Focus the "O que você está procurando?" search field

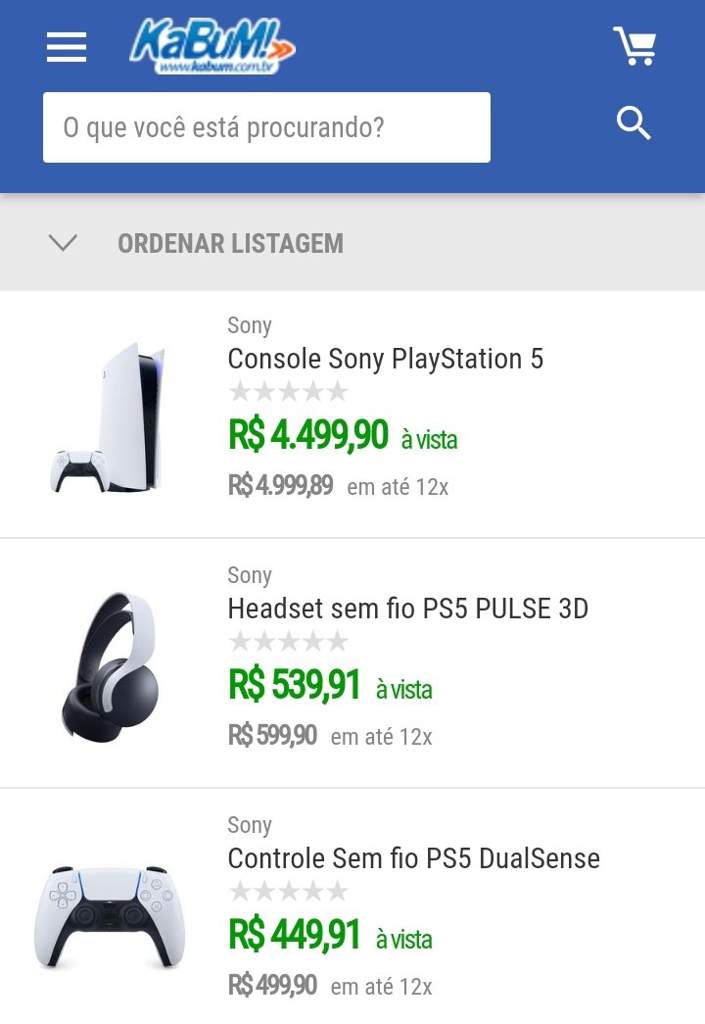(x=266, y=127)
